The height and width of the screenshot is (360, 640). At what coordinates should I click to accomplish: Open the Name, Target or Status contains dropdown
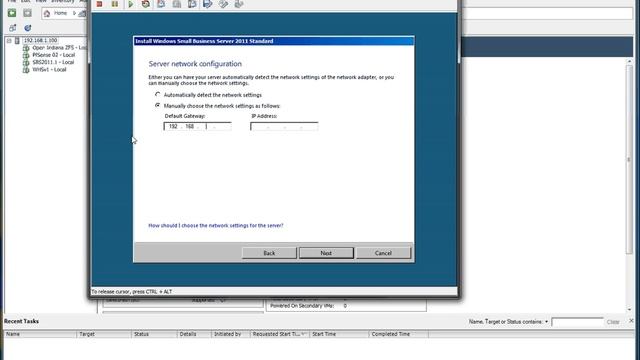[547, 322]
